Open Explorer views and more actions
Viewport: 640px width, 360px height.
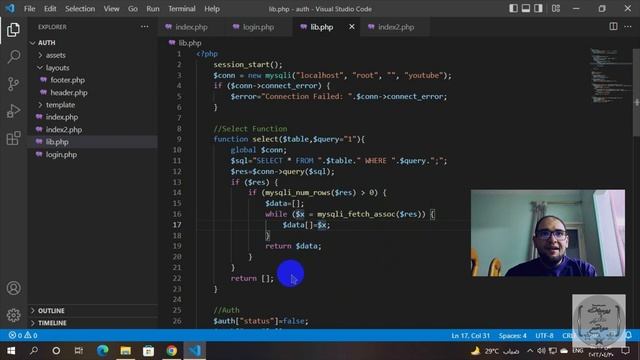coord(144,27)
